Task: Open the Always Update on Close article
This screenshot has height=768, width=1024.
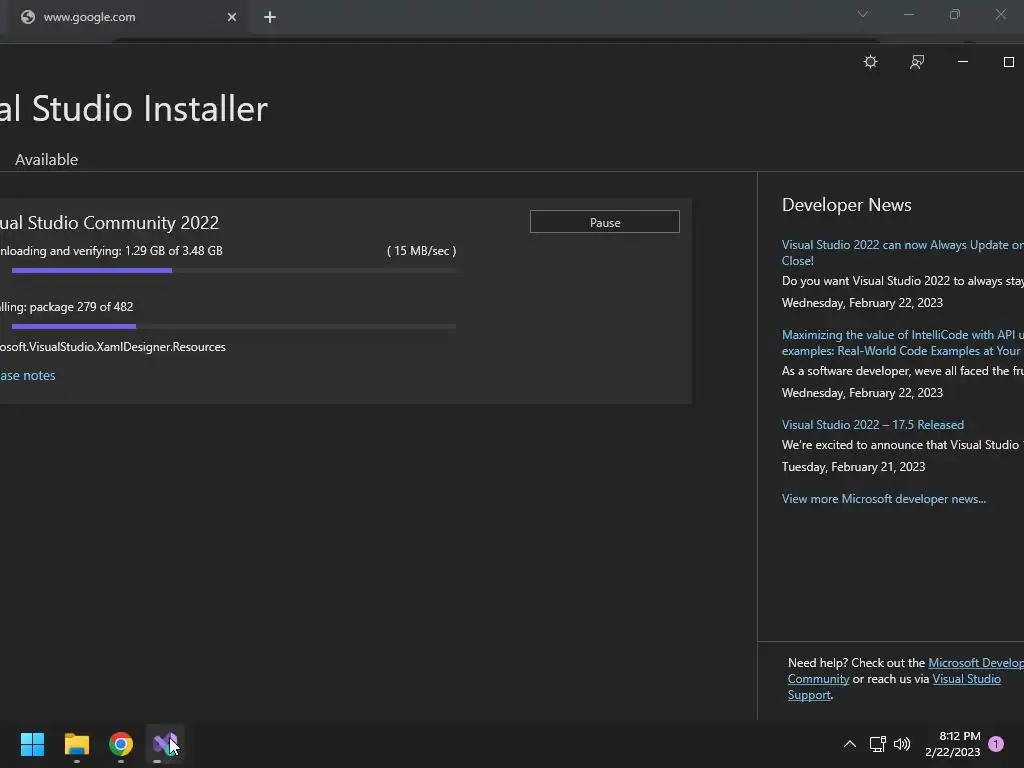Action: pyautogui.click(x=903, y=253)
